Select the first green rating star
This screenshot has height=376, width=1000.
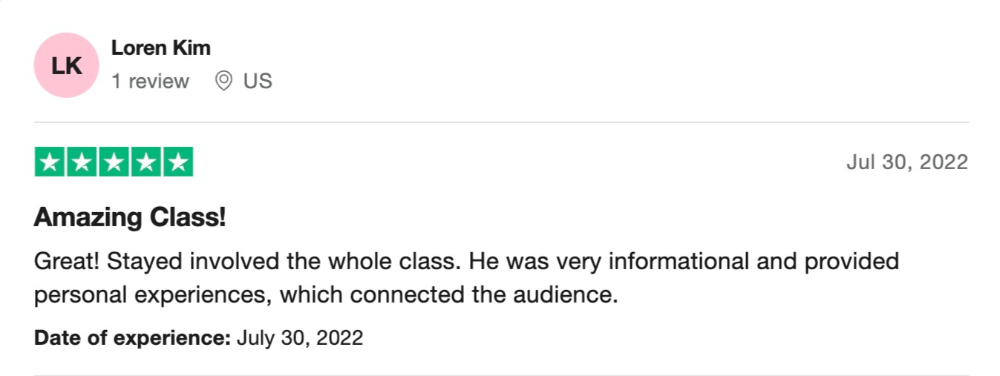coord(50,162)
